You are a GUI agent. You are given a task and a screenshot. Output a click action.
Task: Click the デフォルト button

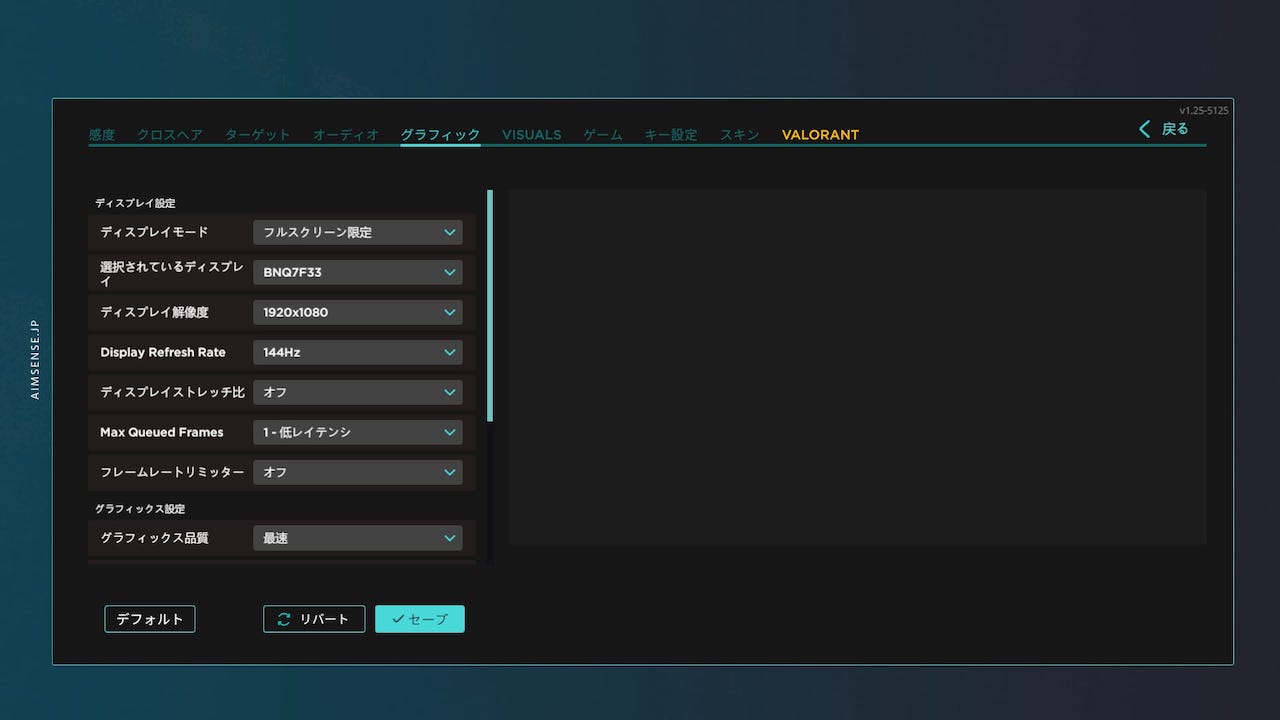[x=149, y=618]
